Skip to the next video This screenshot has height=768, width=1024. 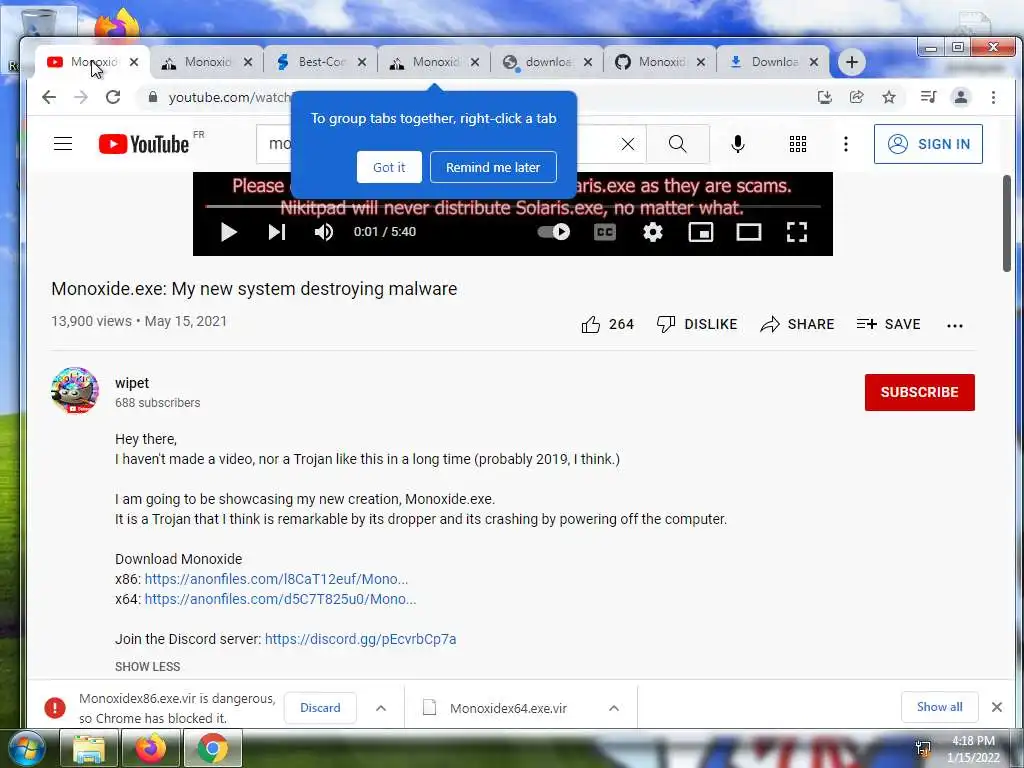coord(277,232)
